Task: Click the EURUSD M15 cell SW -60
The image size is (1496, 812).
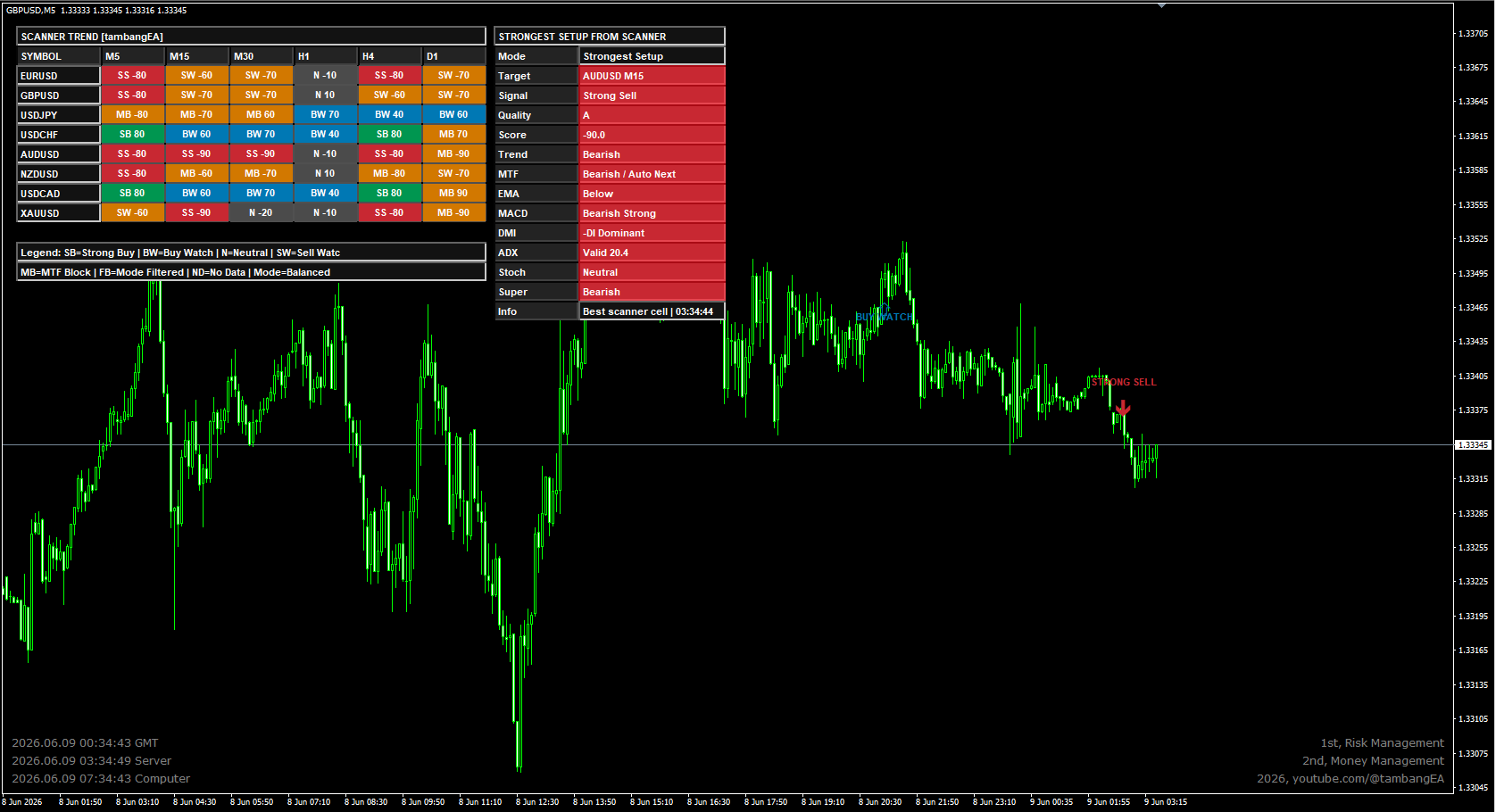Action: (x=196, y=76)
